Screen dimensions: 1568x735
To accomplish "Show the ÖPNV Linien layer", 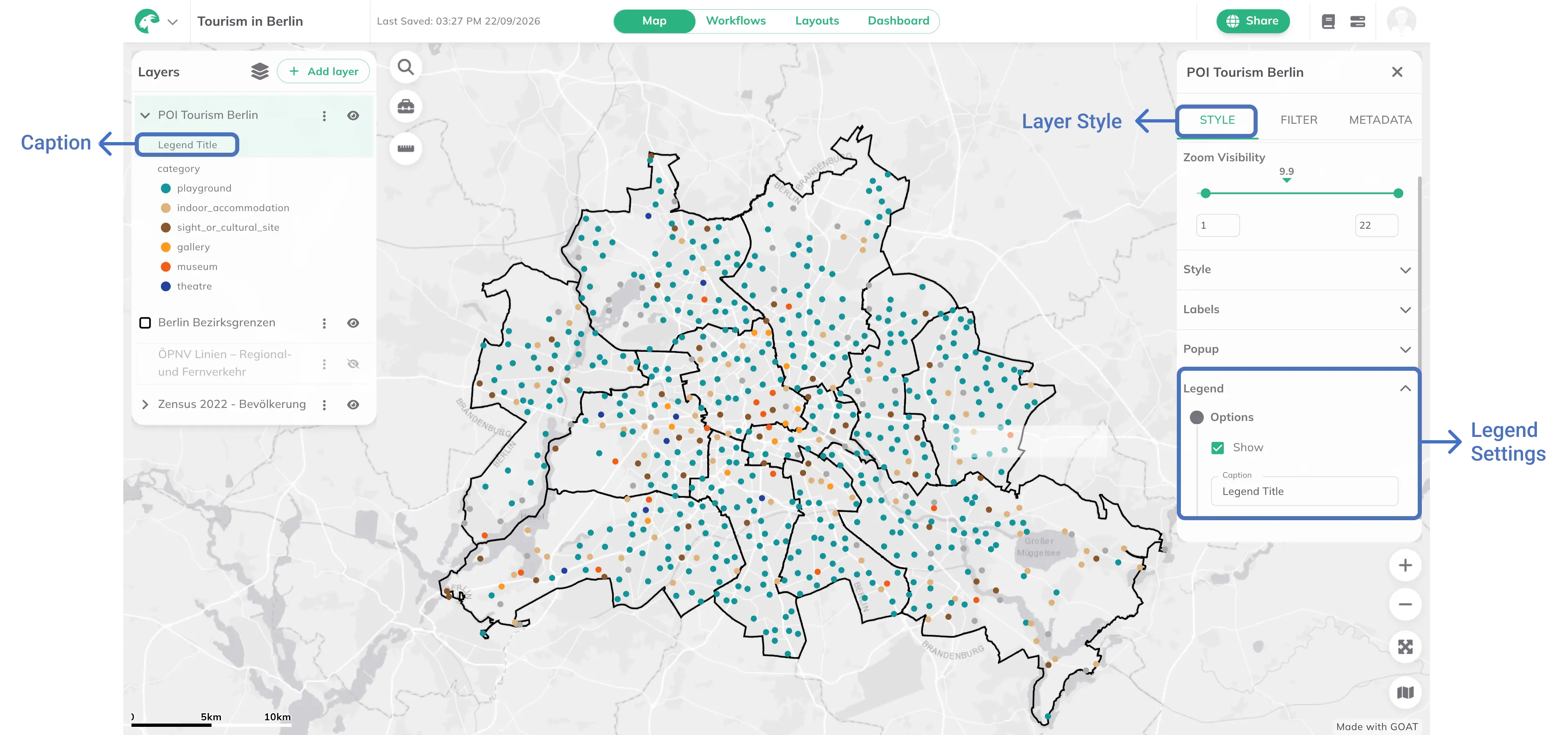I will (353, 364).
